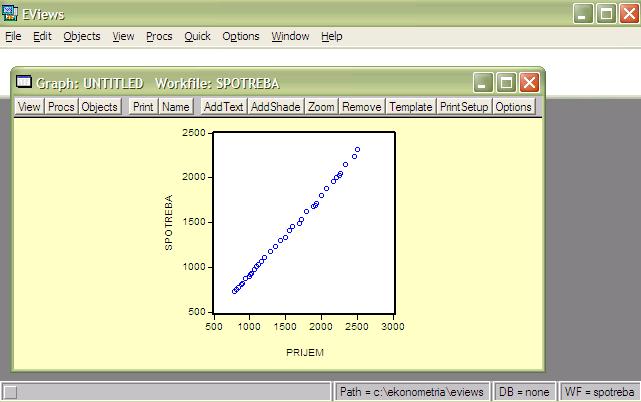Click the Zoom button in graph toolbar
Screen dimensions: 641x402
[321, 107]
